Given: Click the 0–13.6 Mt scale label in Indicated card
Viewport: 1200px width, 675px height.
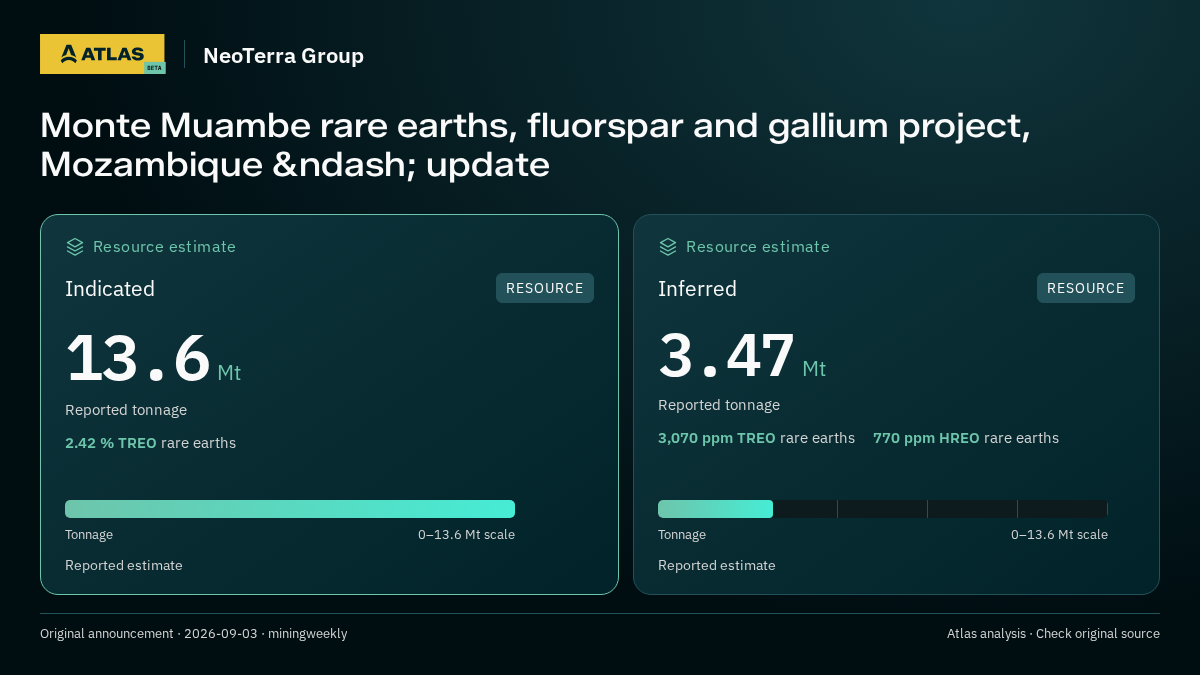Looking at the screenshot, I should (x=466, y=535).
